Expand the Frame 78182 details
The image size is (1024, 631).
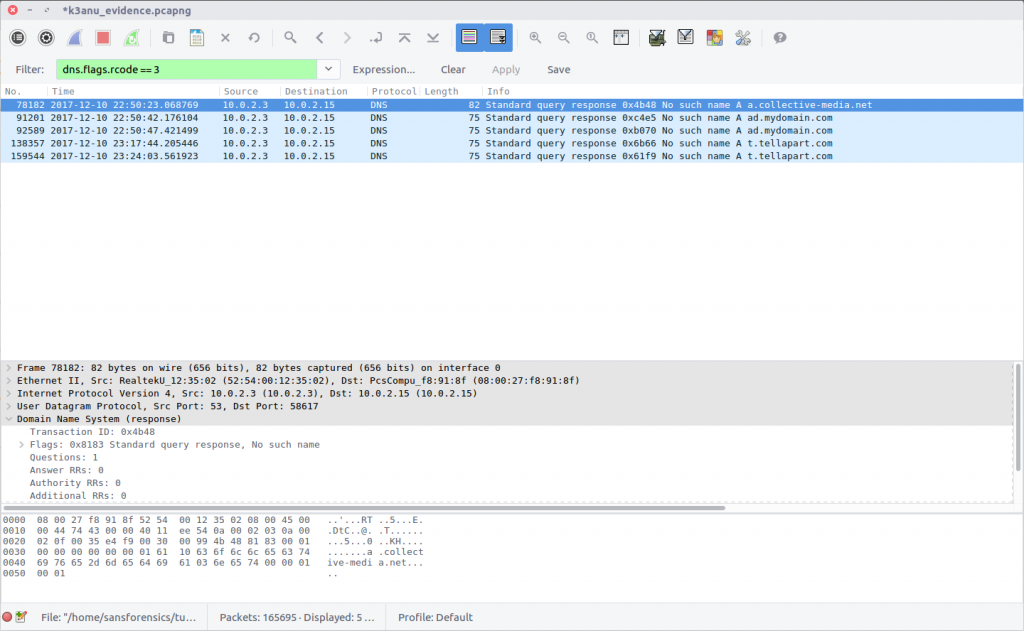[8, 368]
